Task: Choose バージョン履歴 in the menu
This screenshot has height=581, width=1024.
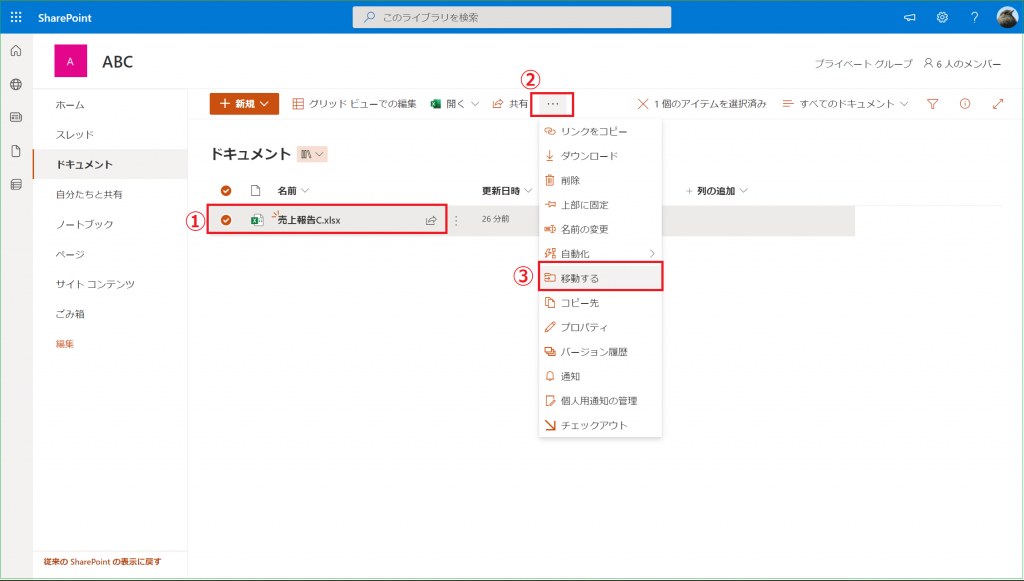Action: point(600,352)
